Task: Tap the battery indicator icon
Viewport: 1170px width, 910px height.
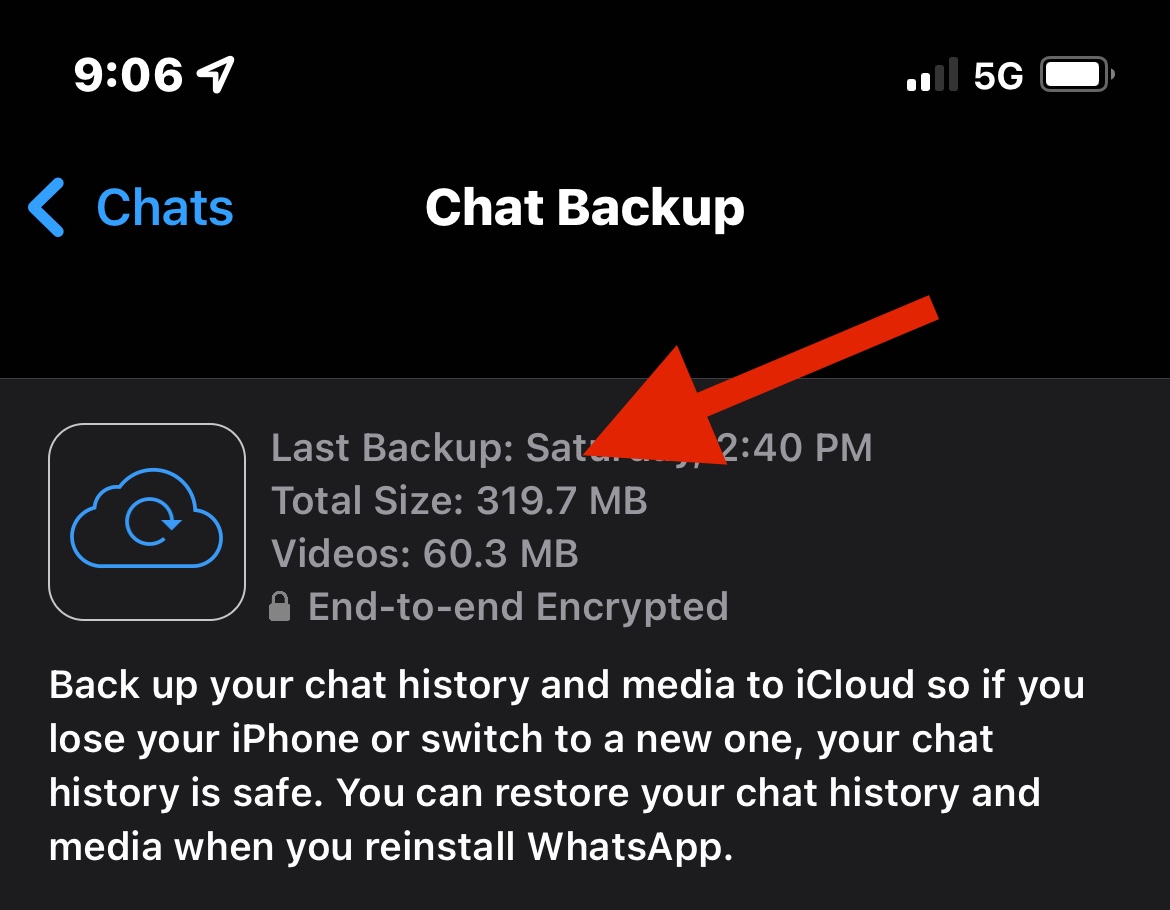Action: (x=1077, y=75)
